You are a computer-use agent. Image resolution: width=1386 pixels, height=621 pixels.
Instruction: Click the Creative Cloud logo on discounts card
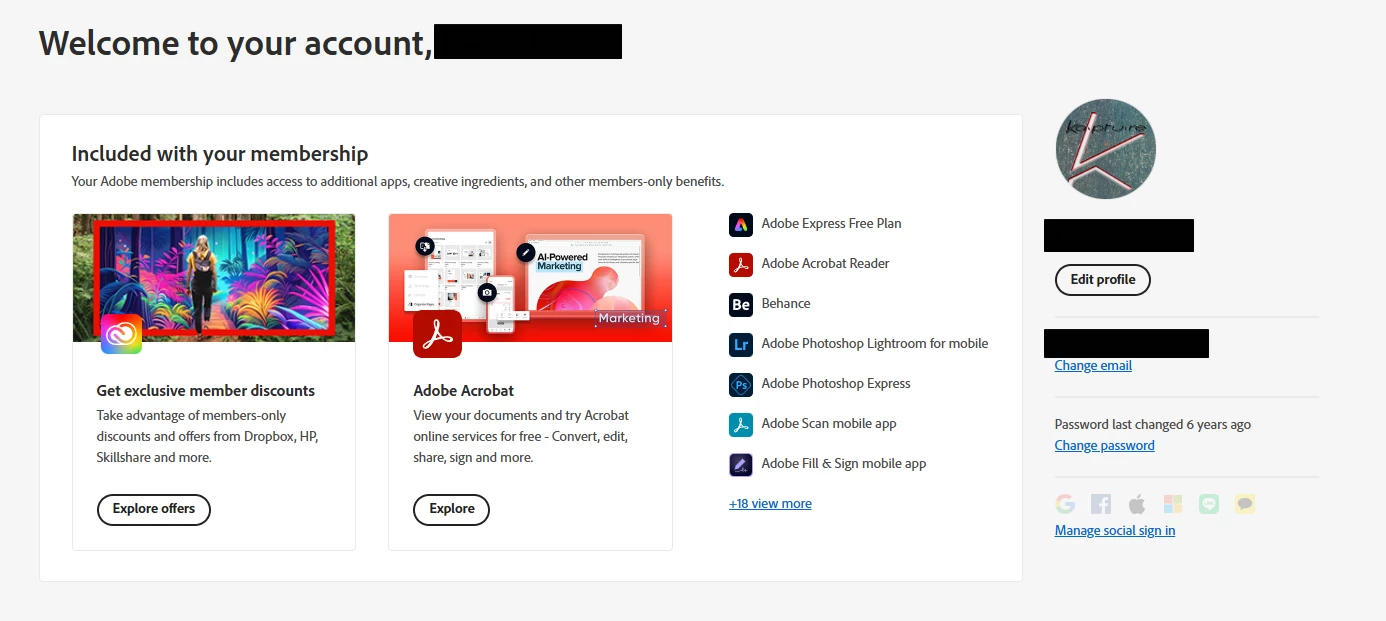click(121, 334)
